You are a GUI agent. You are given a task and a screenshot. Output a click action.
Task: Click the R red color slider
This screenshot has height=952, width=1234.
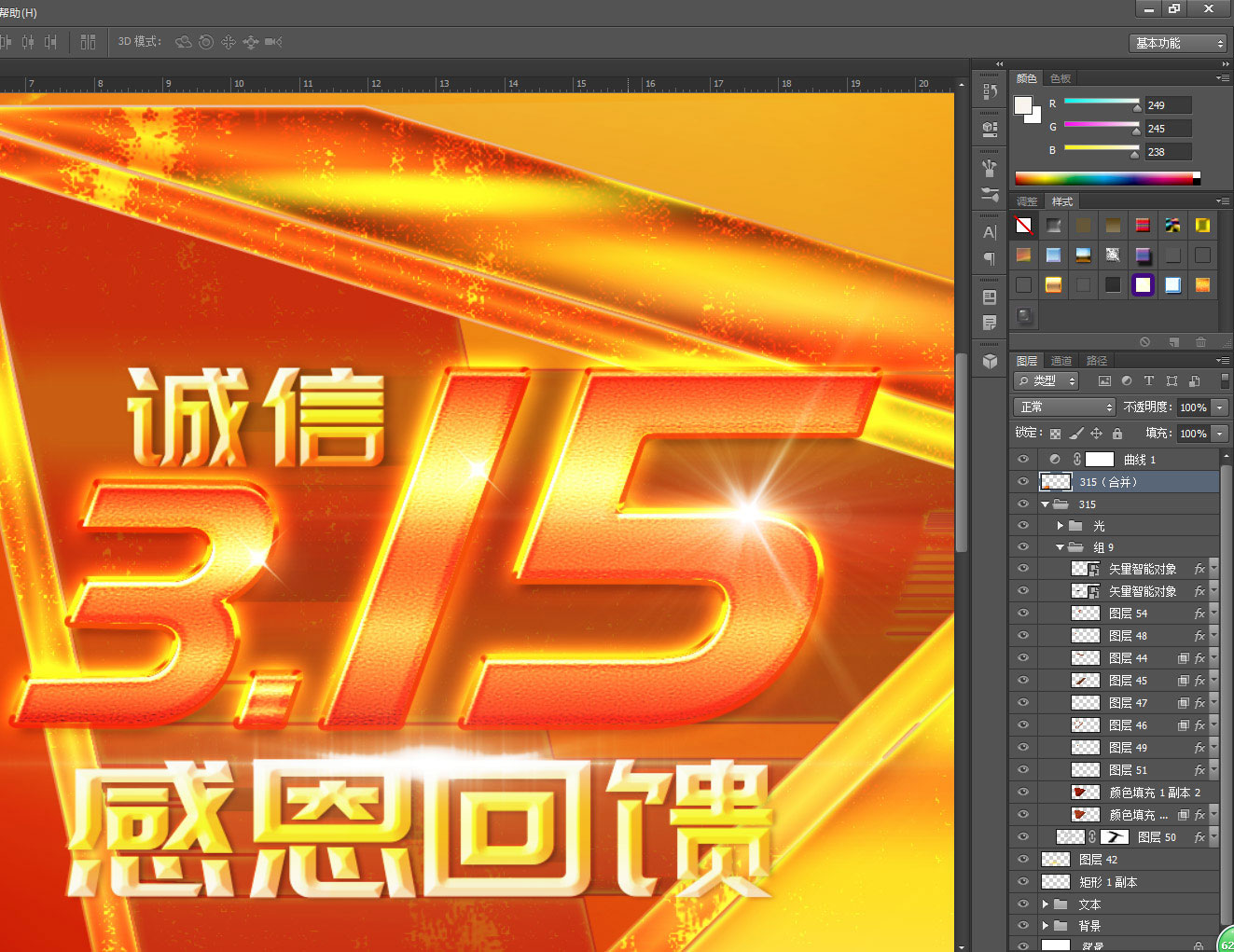[x=1102, y=102]
